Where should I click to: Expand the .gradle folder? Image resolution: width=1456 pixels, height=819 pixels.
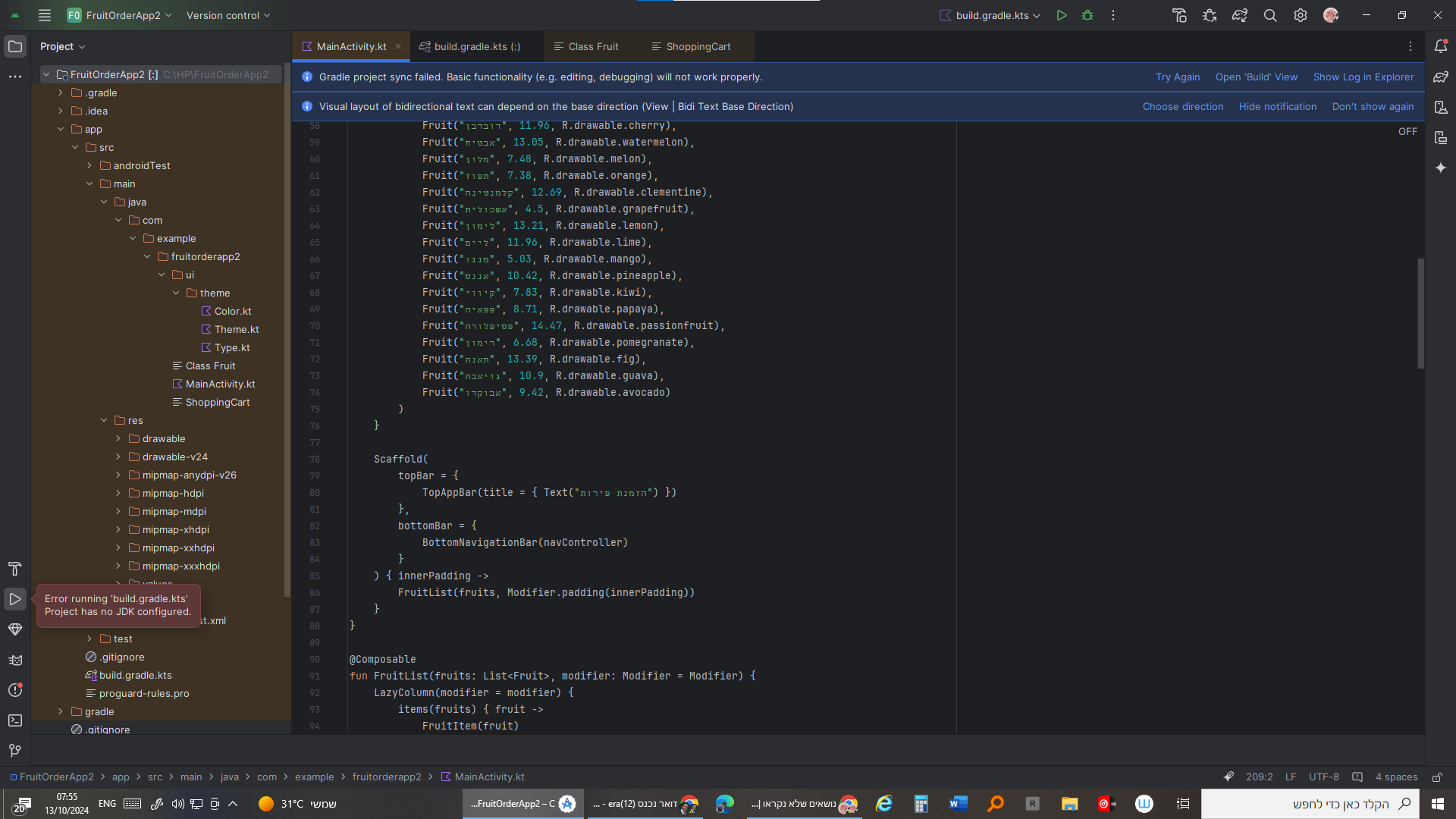pyautogui.click(x=61, y=93)
